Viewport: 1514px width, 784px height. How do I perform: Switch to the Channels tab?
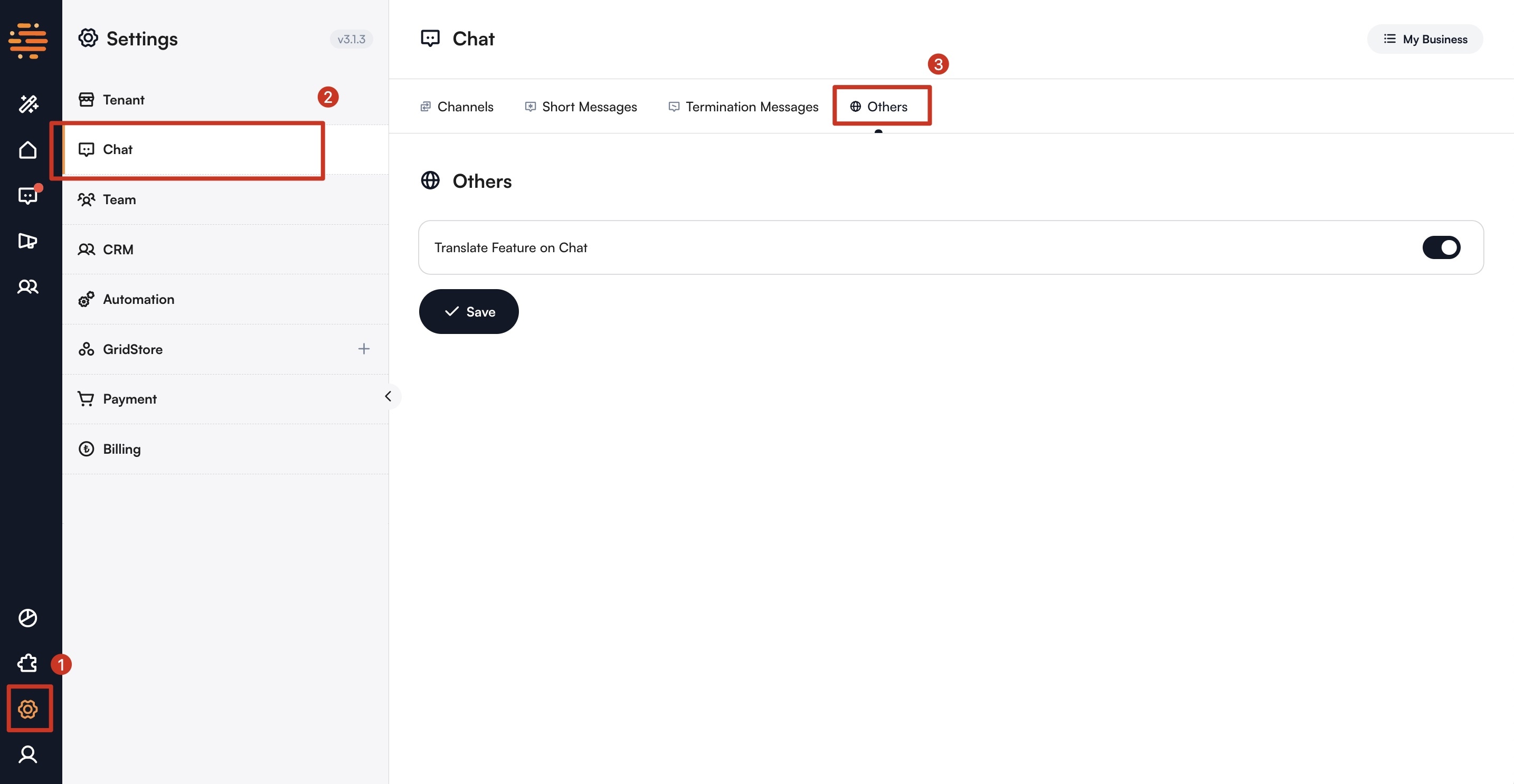coord(457,107)
